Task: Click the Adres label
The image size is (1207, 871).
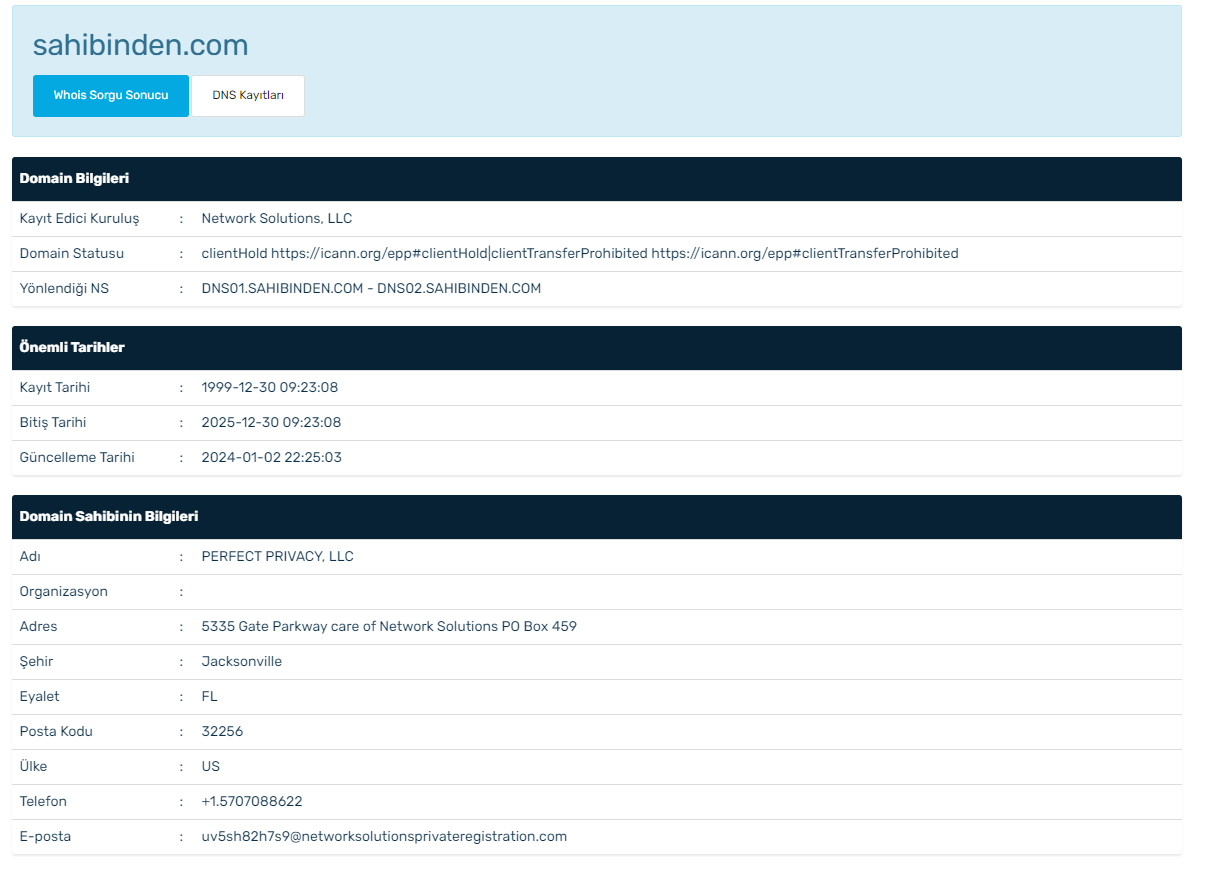Action: click(x=39, y=626)
